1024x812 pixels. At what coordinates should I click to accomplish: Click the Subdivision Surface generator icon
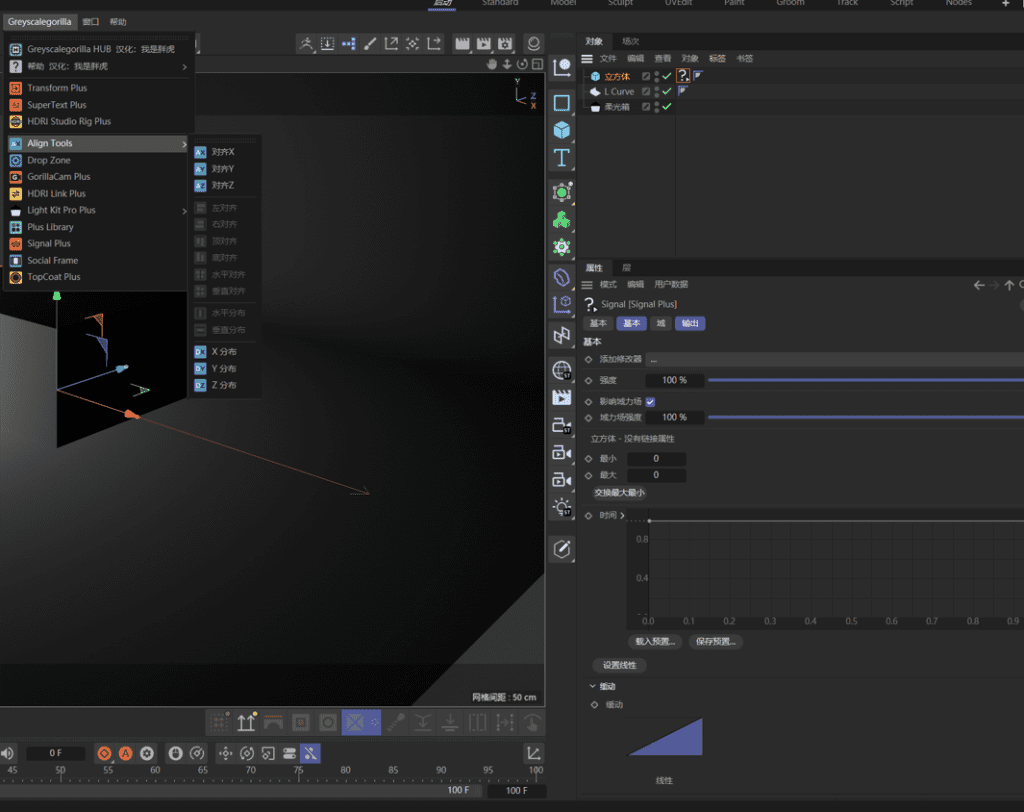point(562,192)
